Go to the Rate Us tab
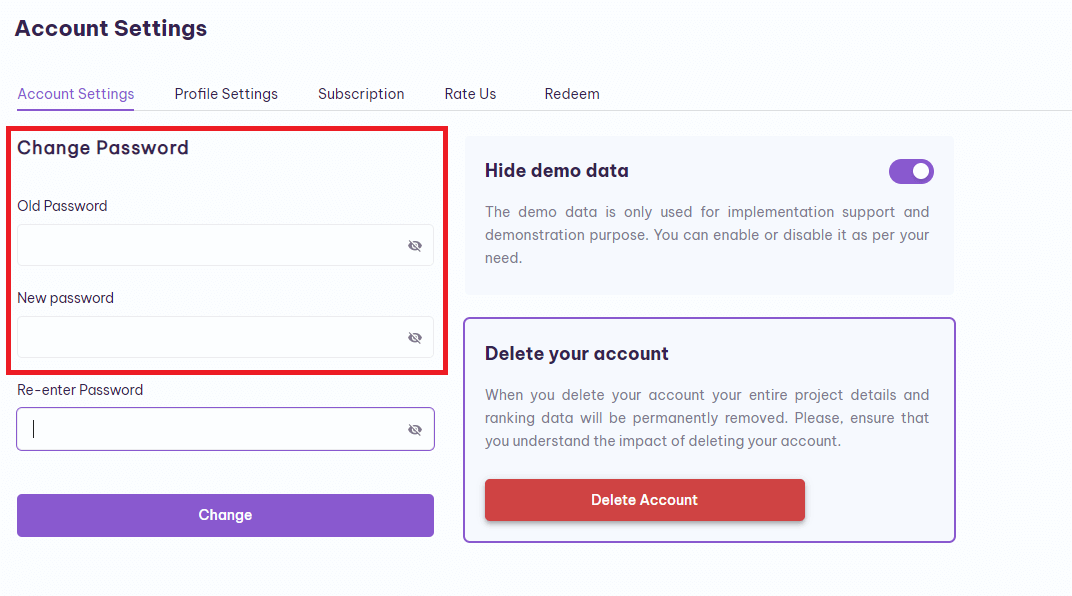The width and height of the screenshot is (1072, 596). [470, 94]
